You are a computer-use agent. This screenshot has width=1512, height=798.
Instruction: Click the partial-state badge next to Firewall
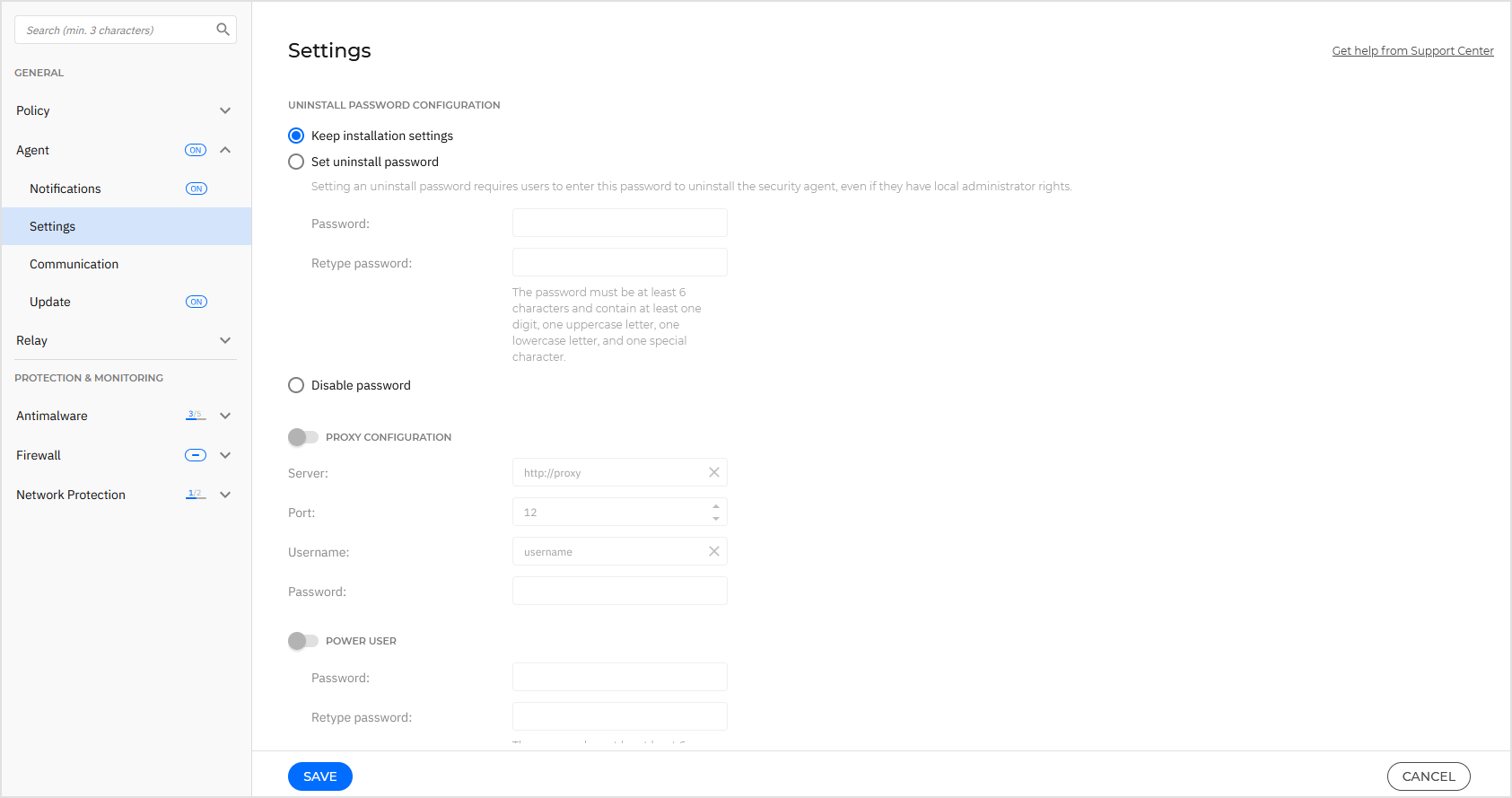point(195,455)
